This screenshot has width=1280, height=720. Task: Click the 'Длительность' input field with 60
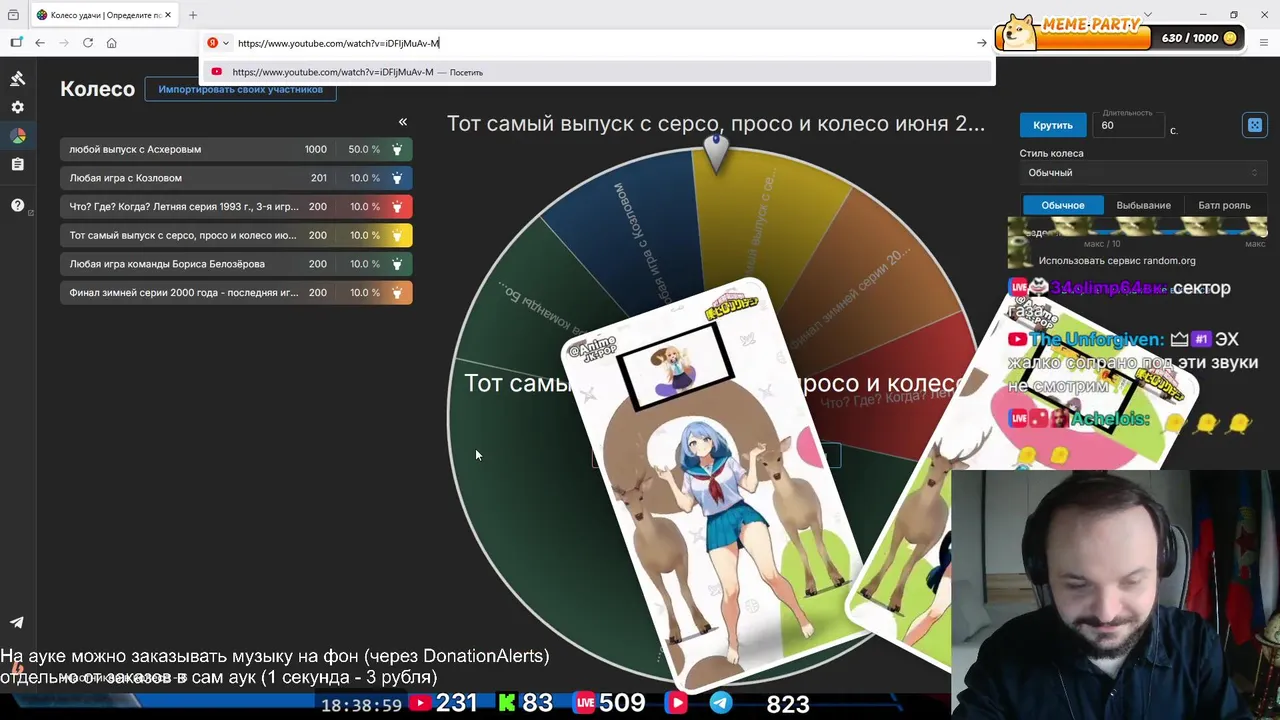(x=1128, y=125)
